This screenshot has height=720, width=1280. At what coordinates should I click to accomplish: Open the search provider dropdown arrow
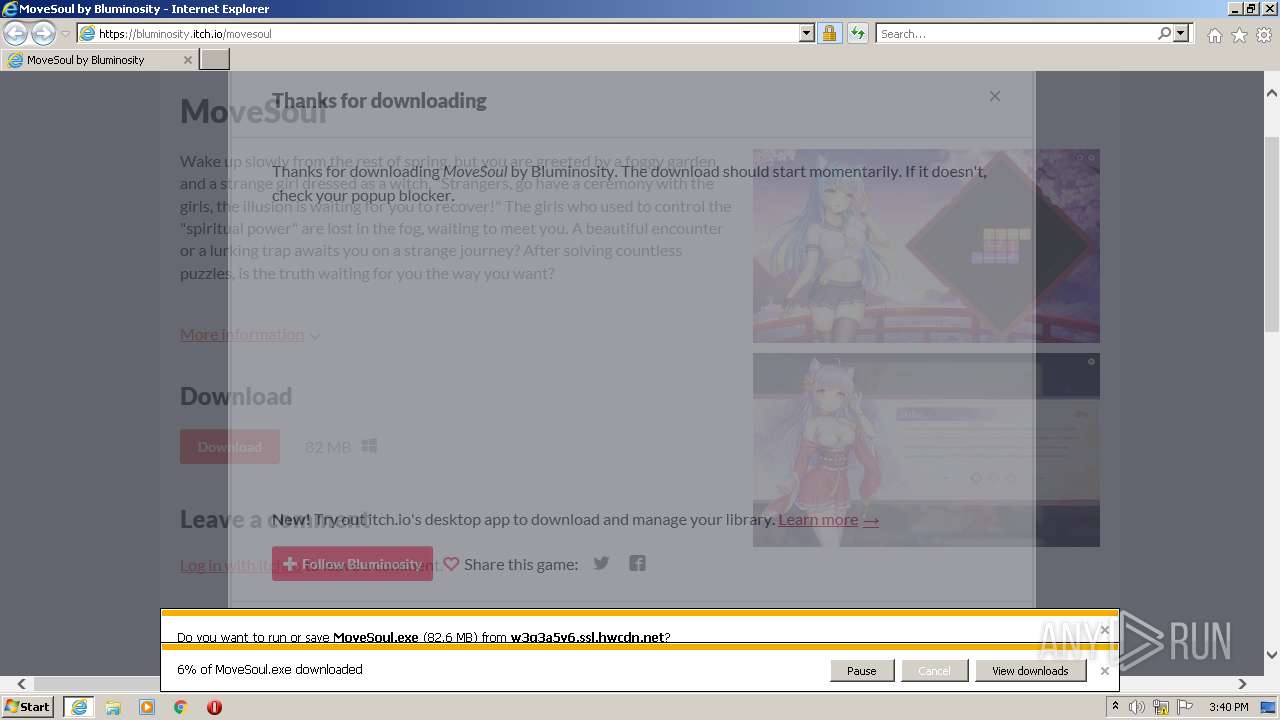(1181, 34)
